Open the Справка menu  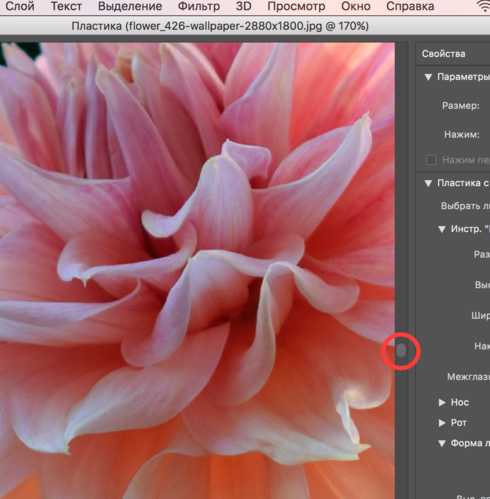point(410,6)
